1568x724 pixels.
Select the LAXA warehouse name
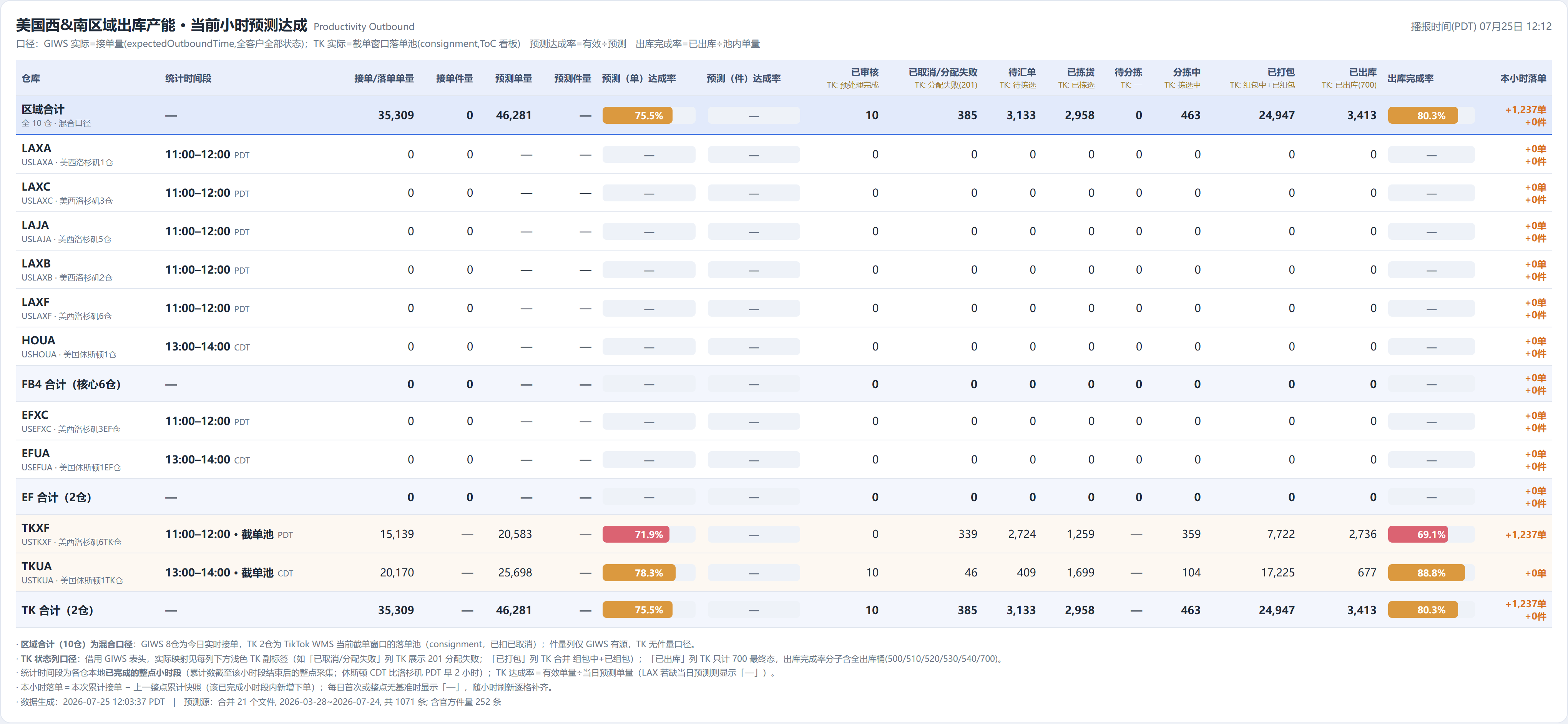pyautogui.click(x=37, y=148)
